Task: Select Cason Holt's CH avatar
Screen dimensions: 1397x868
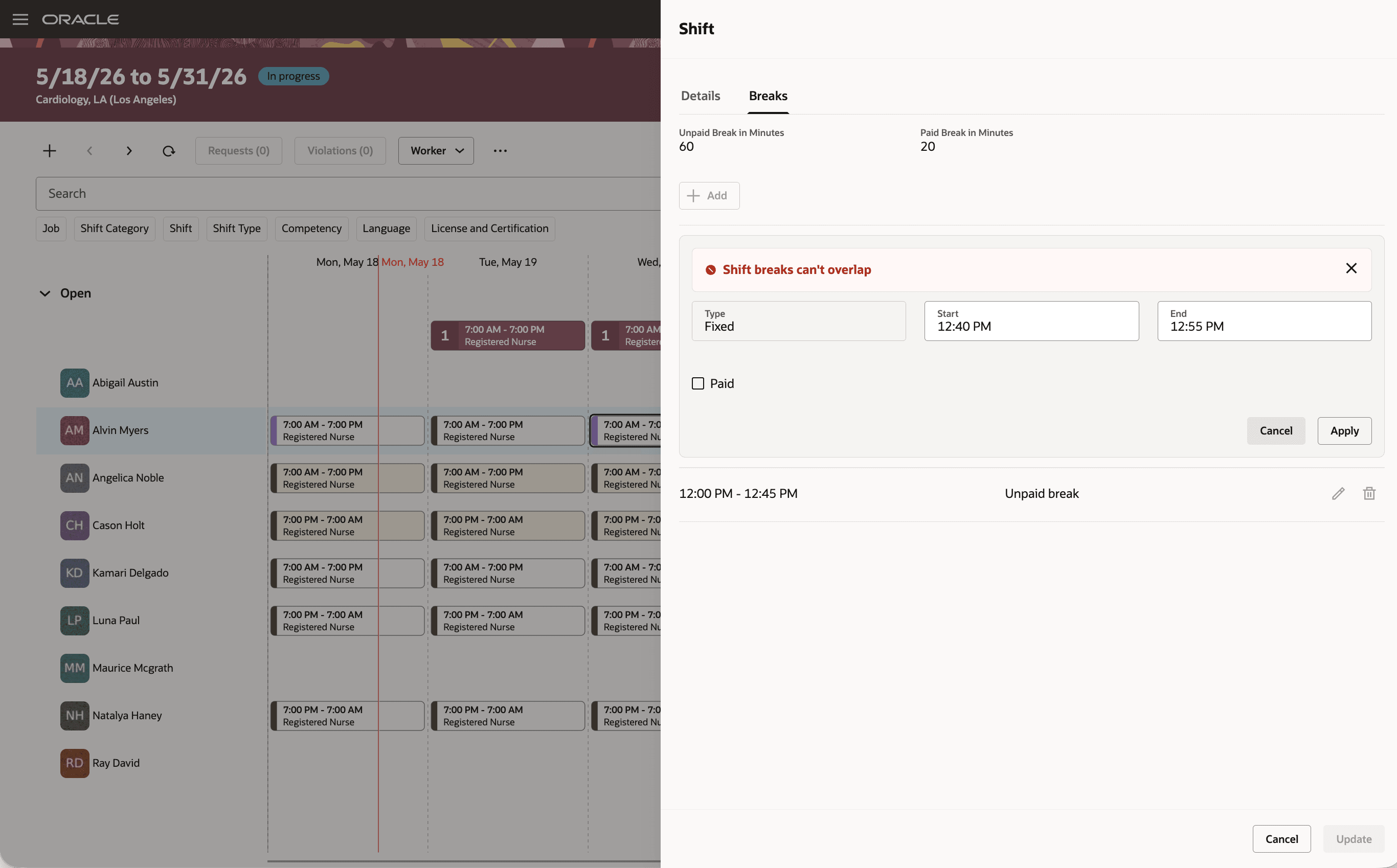Action: (x=75, y=526)
